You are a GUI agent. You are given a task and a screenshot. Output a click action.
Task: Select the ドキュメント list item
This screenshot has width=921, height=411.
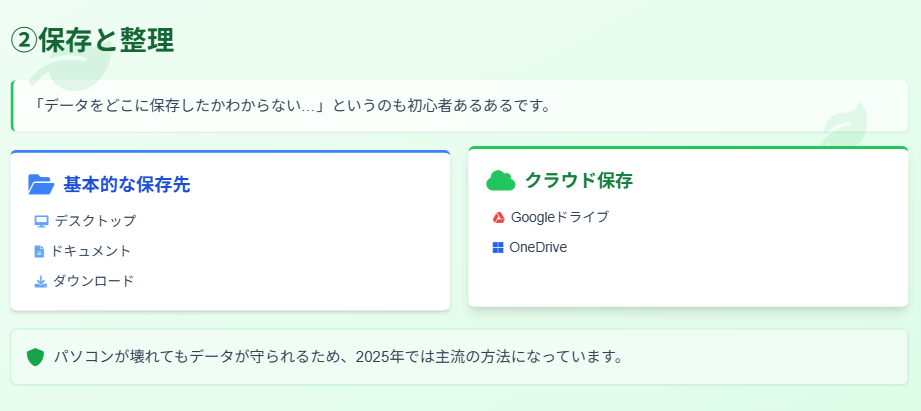(91, 251)
